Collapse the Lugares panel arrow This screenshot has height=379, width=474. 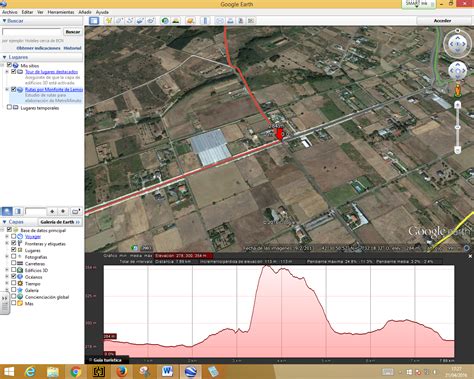(x=4, y=57)
